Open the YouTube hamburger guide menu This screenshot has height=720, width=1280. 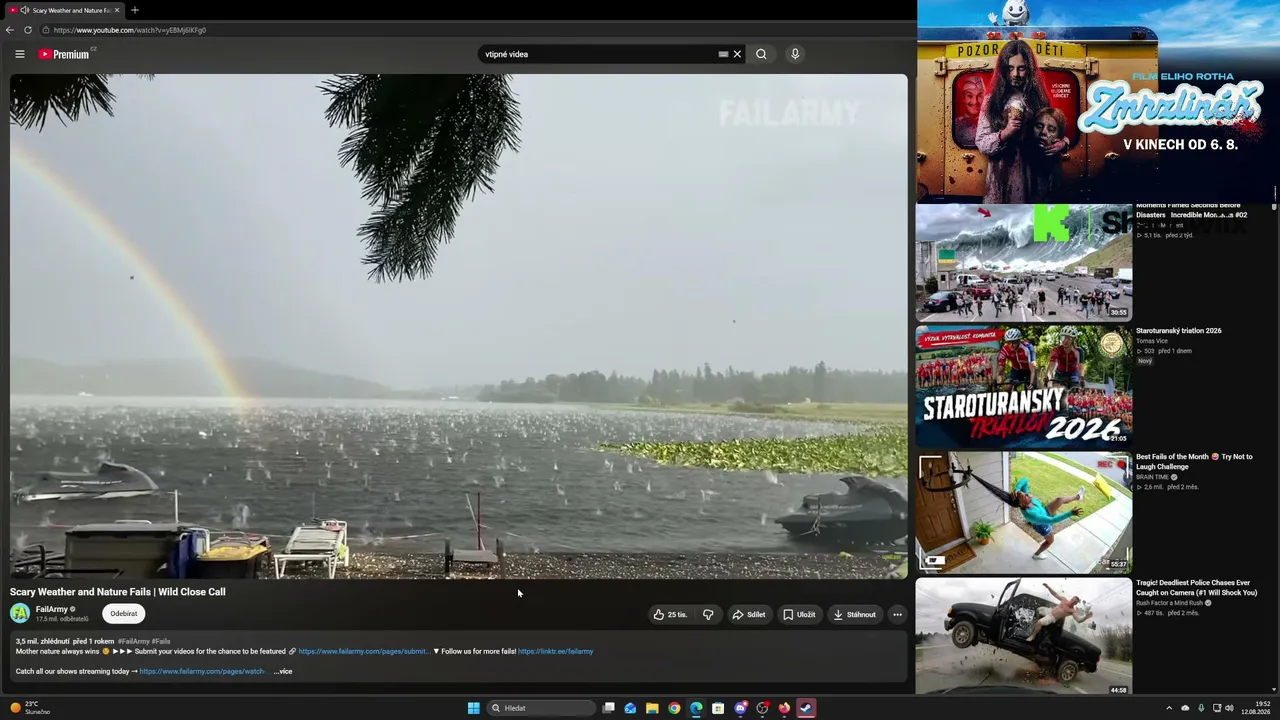(x=19, y=54)
